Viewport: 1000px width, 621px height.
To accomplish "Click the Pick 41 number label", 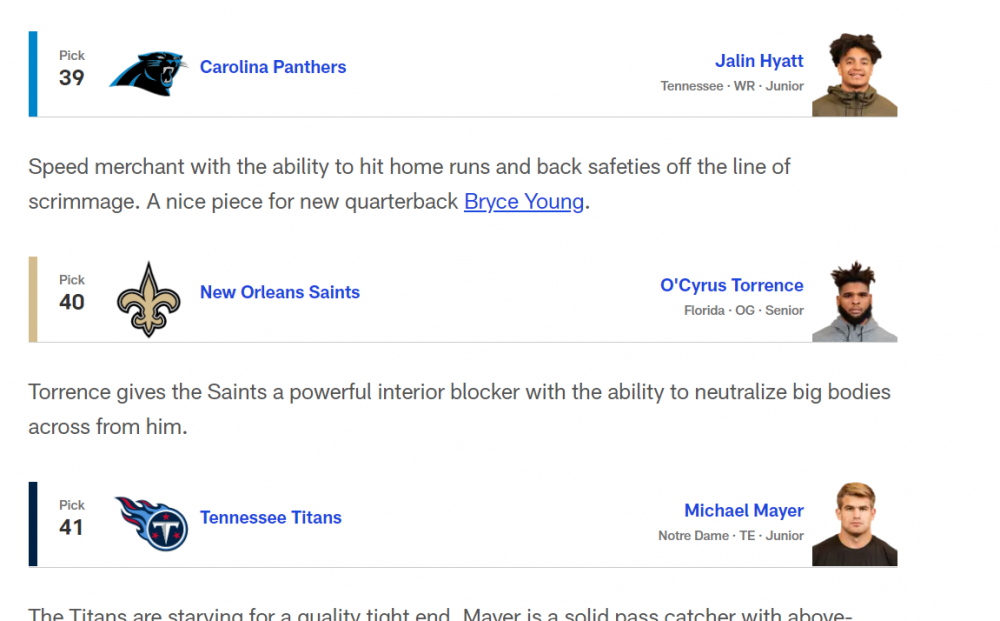I will (x=71, y=527).
